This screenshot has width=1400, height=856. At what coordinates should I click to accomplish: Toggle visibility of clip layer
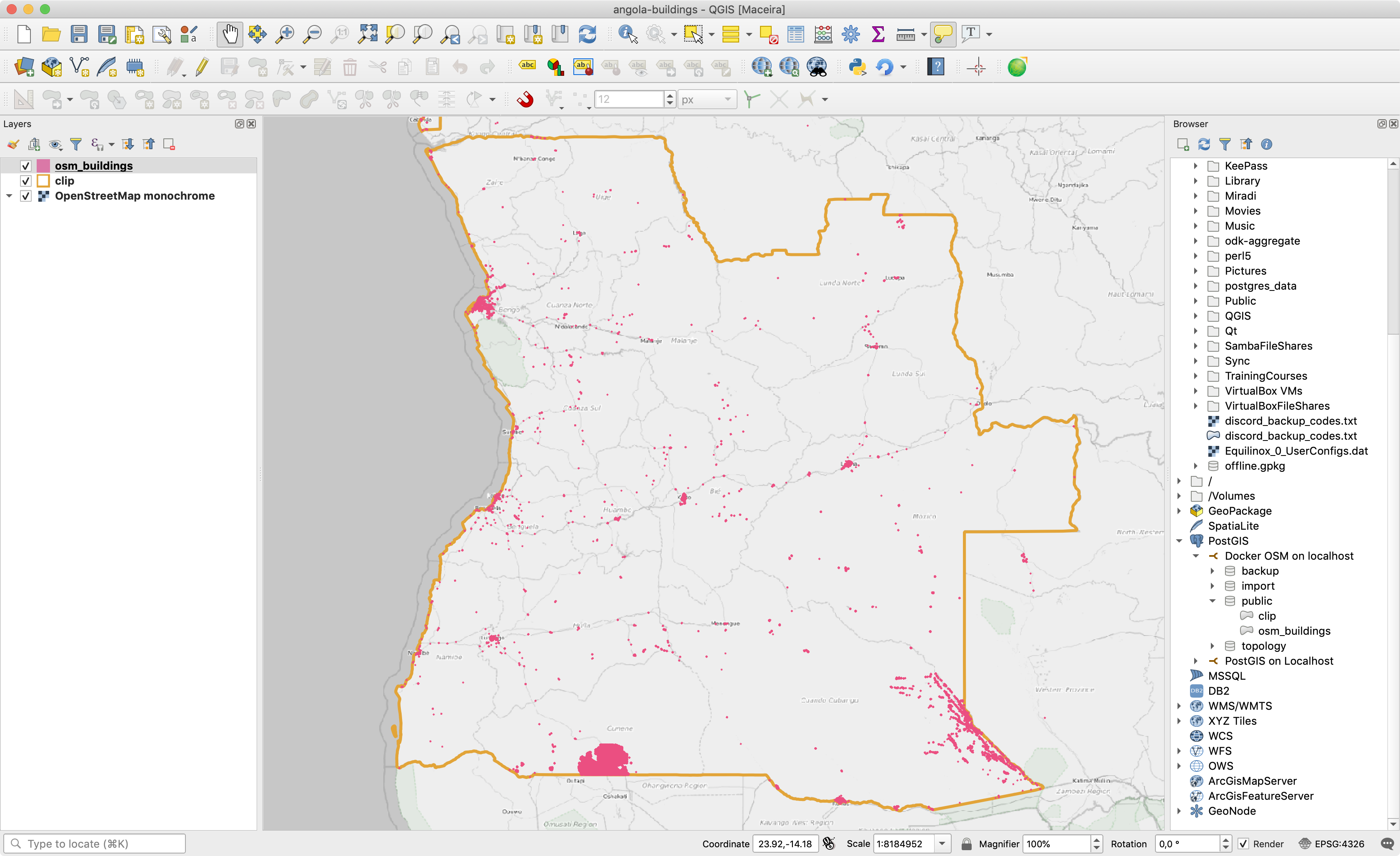pos(25,181)
